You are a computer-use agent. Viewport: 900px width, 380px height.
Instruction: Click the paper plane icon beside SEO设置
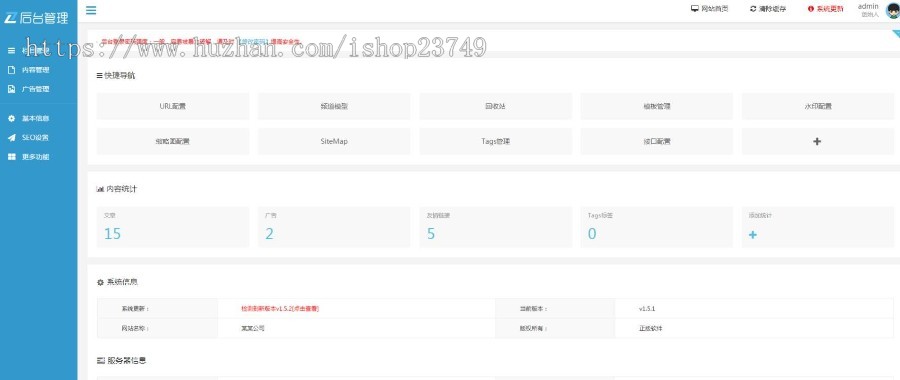click(x=11, y=137)
